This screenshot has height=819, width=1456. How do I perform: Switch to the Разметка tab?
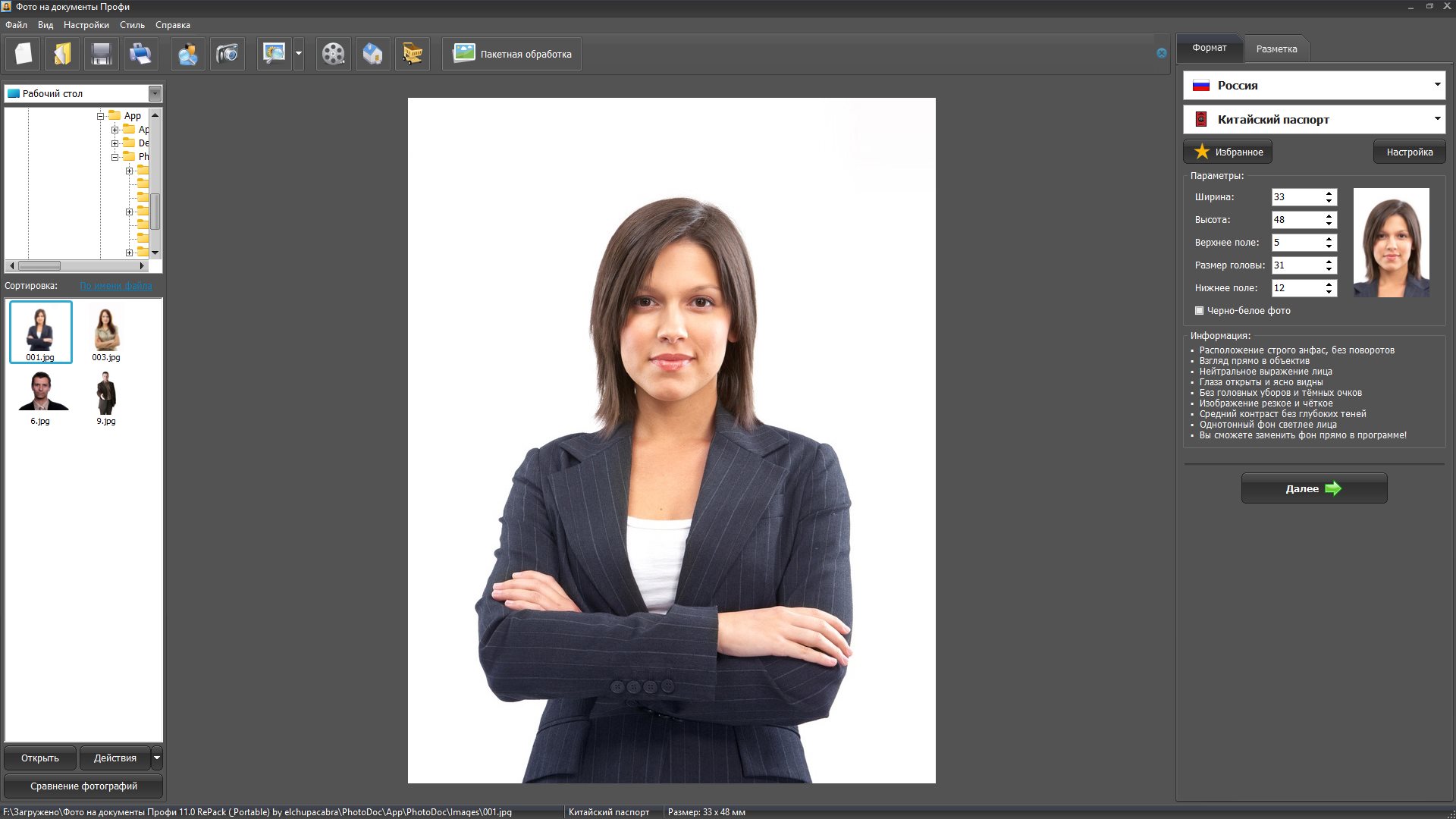point(1276,49)
